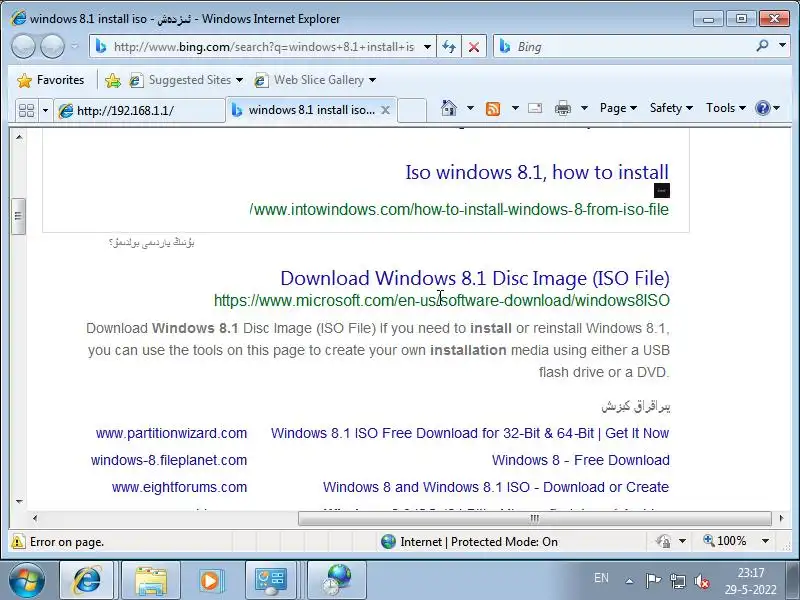Expand the address bar autocomplete dropdown

pos(428,47)
